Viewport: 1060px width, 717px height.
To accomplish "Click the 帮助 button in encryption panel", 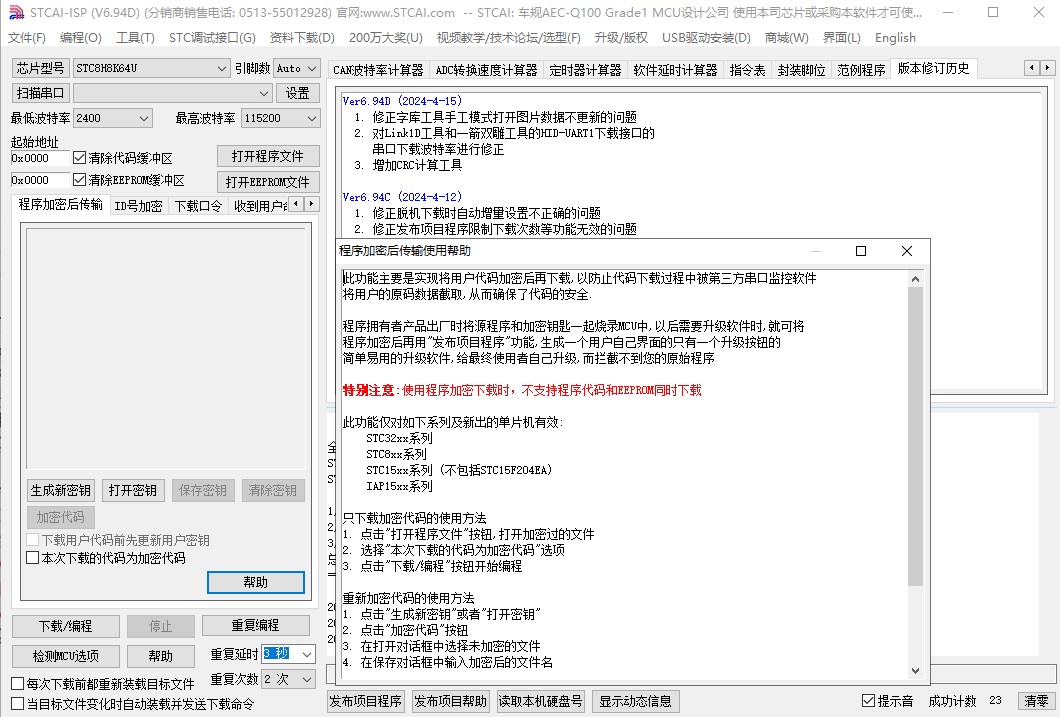I will click(x=256, y=582).
